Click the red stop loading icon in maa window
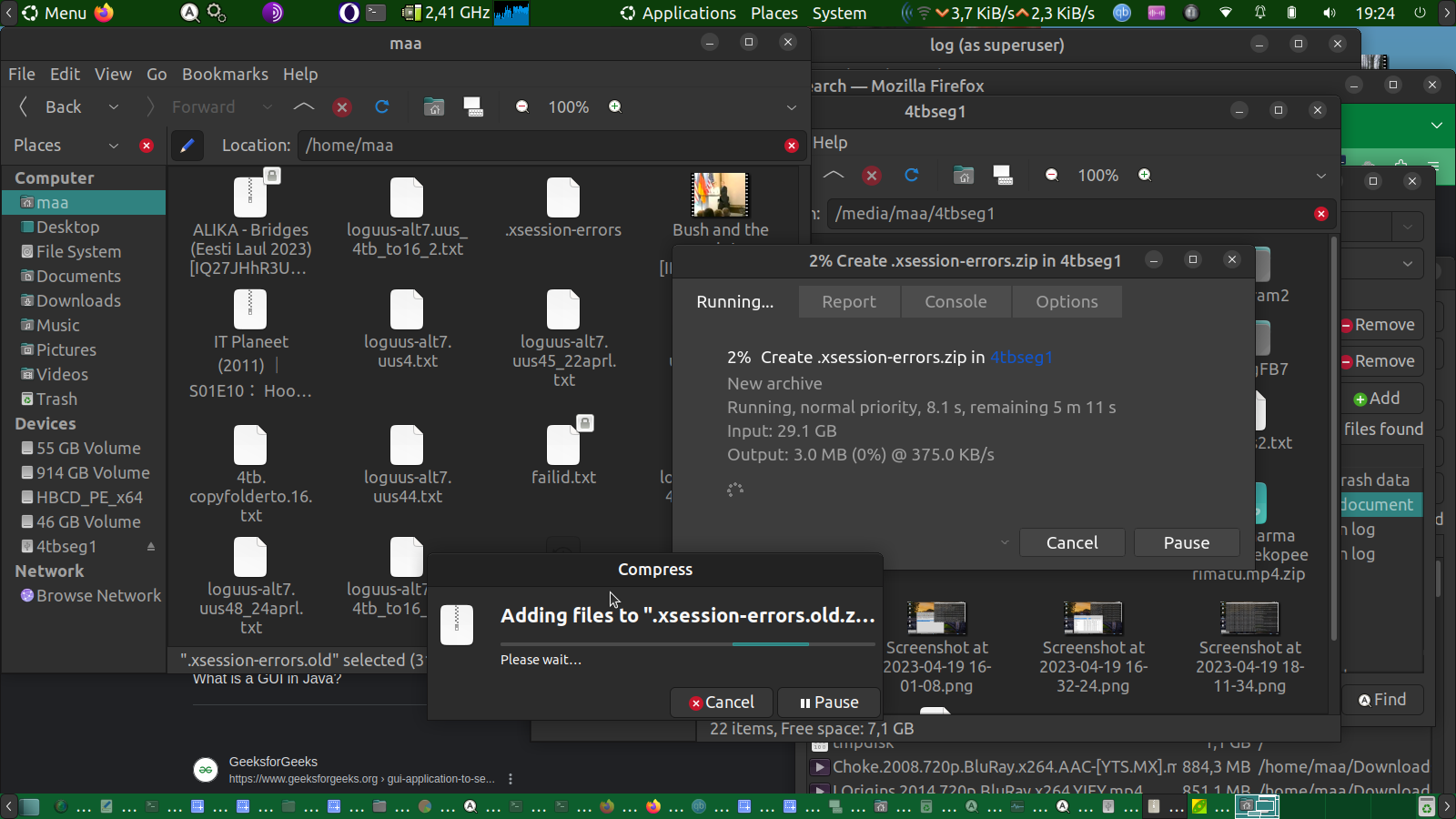Viewport: 1456px width, 819px height. coord(342,107)
